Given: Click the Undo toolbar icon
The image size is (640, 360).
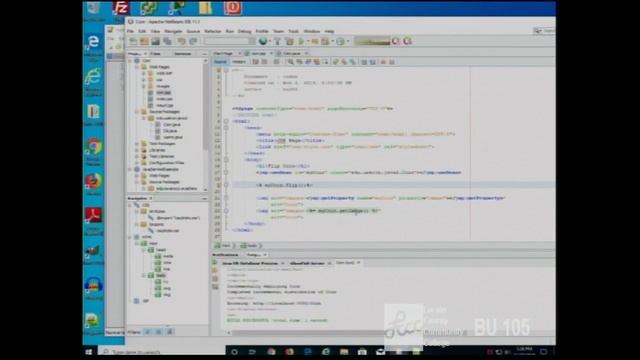Looking at the screenshot, I should pos(182,41).
